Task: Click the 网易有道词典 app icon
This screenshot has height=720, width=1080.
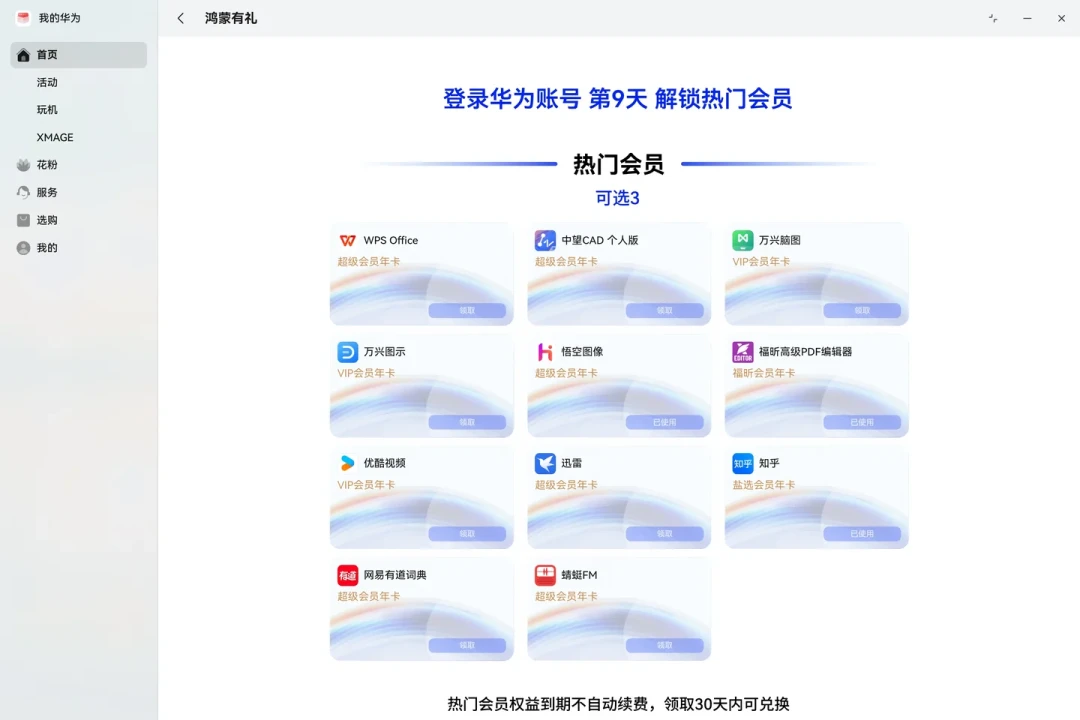Action: coord(348,575)
